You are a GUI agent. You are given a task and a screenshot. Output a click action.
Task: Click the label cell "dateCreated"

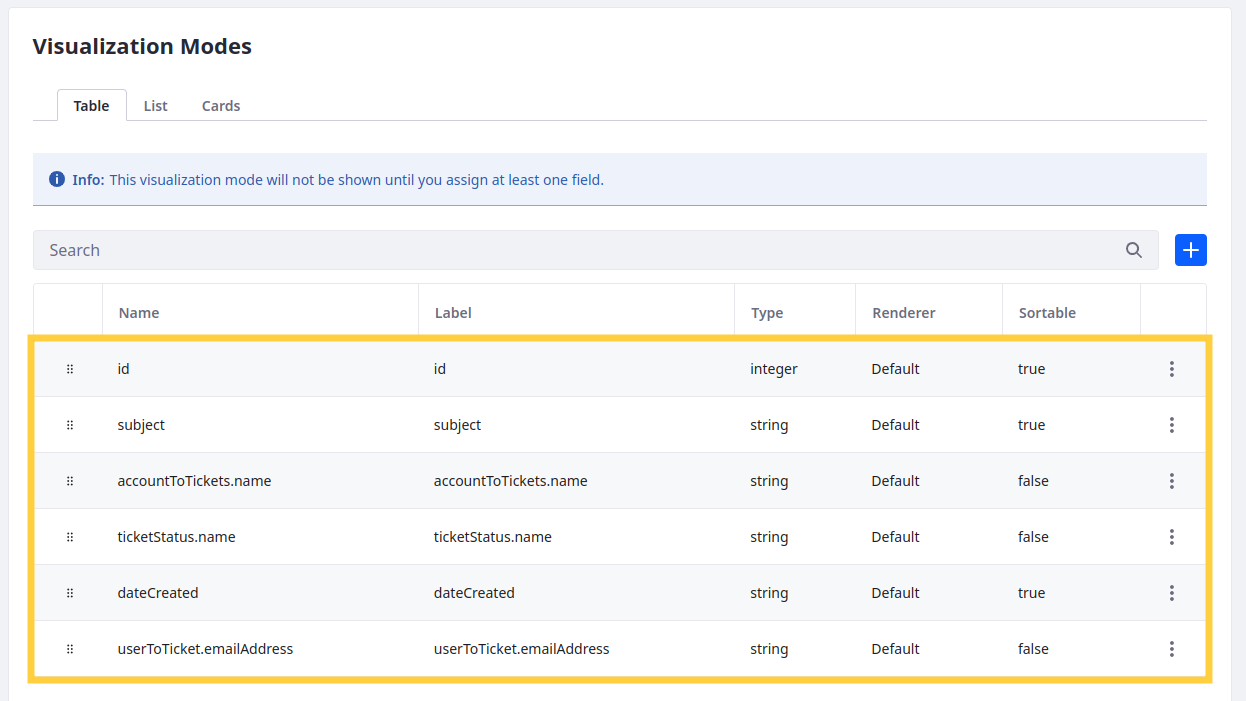[474, 593]
